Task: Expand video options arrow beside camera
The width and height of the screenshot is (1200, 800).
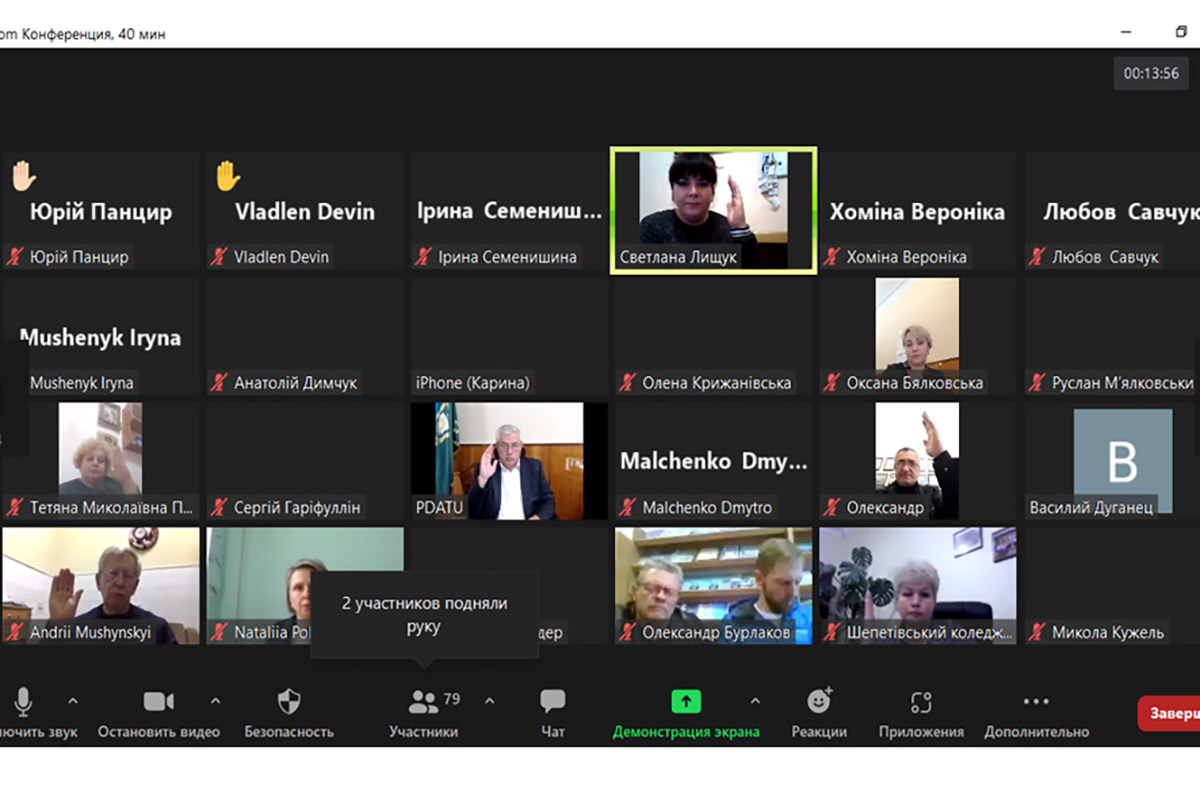Action: coord(215,701)
